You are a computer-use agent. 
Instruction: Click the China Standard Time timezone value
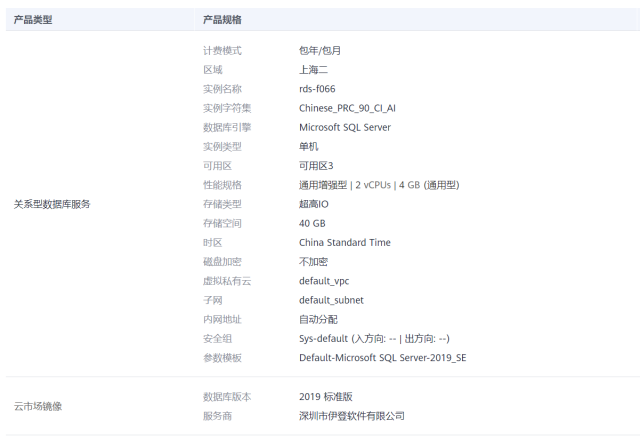coord(344,242)
